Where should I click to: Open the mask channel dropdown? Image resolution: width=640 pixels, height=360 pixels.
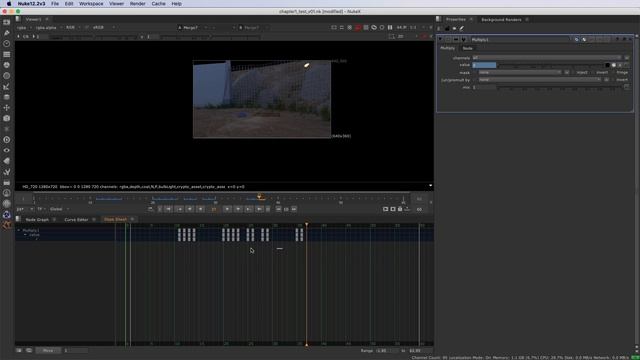click(x=520, y=73)
